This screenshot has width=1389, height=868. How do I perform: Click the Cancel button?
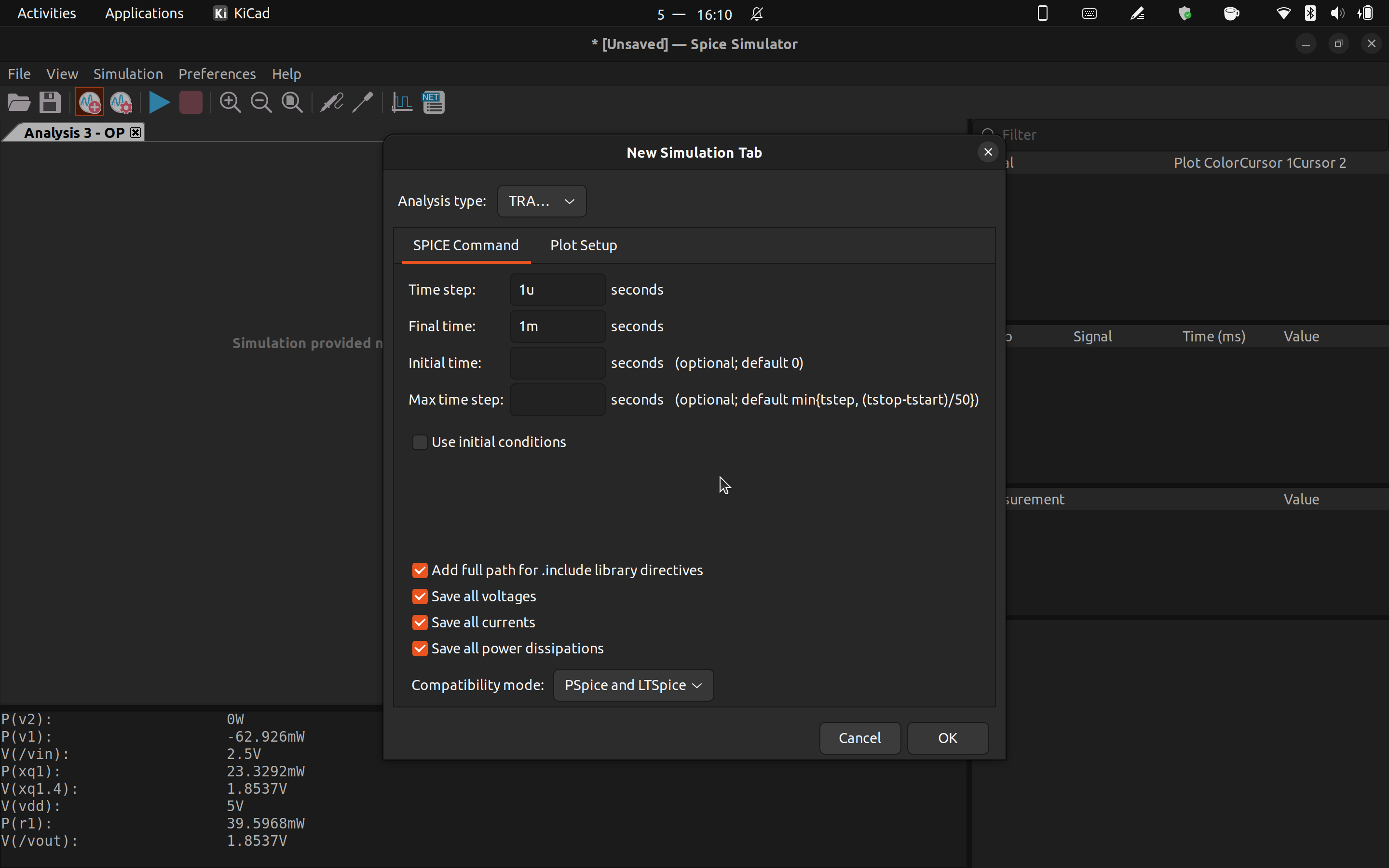[x=859, y=738]
